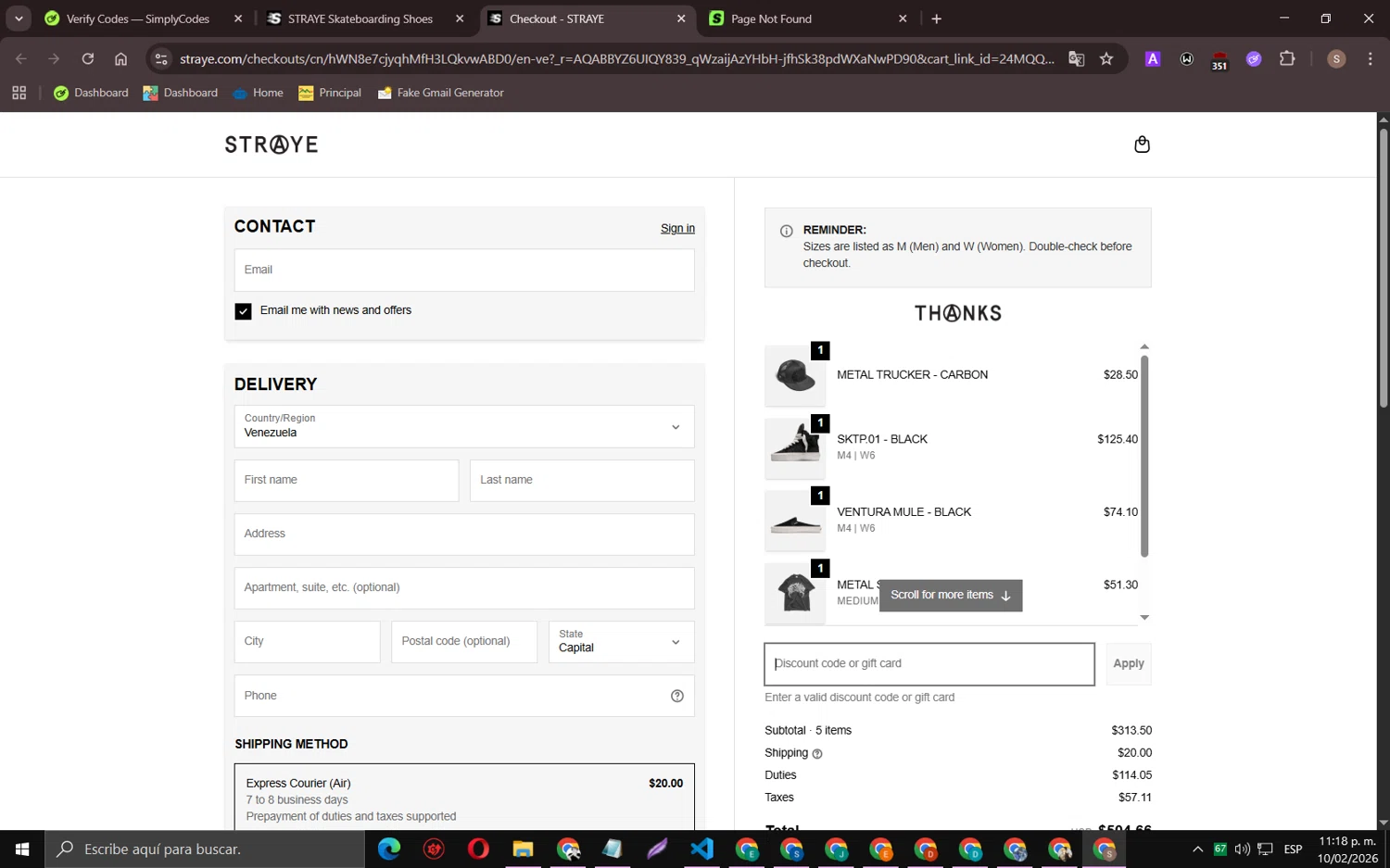This screenshot has width=1390, height=868.
Task: Click the Phone field
Action: 464,696
